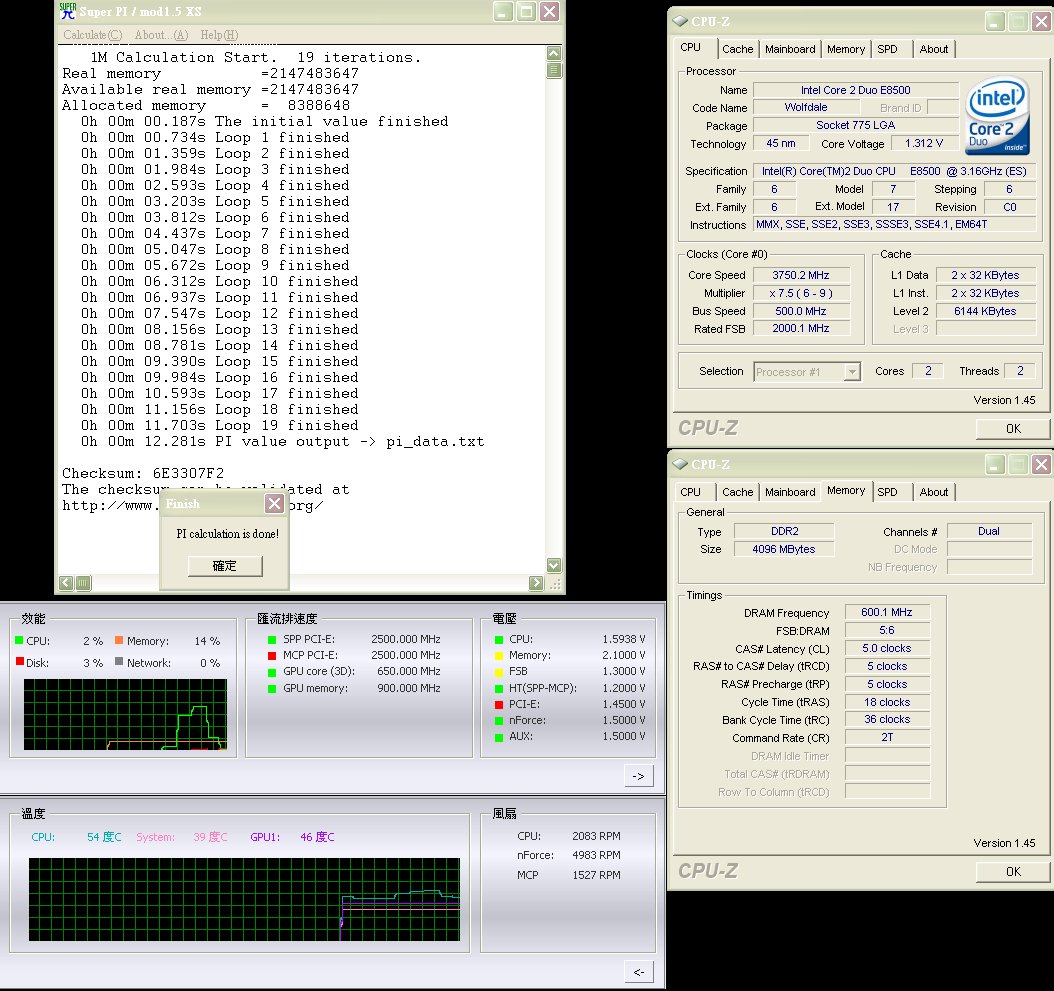Click the CPU fan speed 2083 RPM

pyautogui.click(x=596, y=836)
